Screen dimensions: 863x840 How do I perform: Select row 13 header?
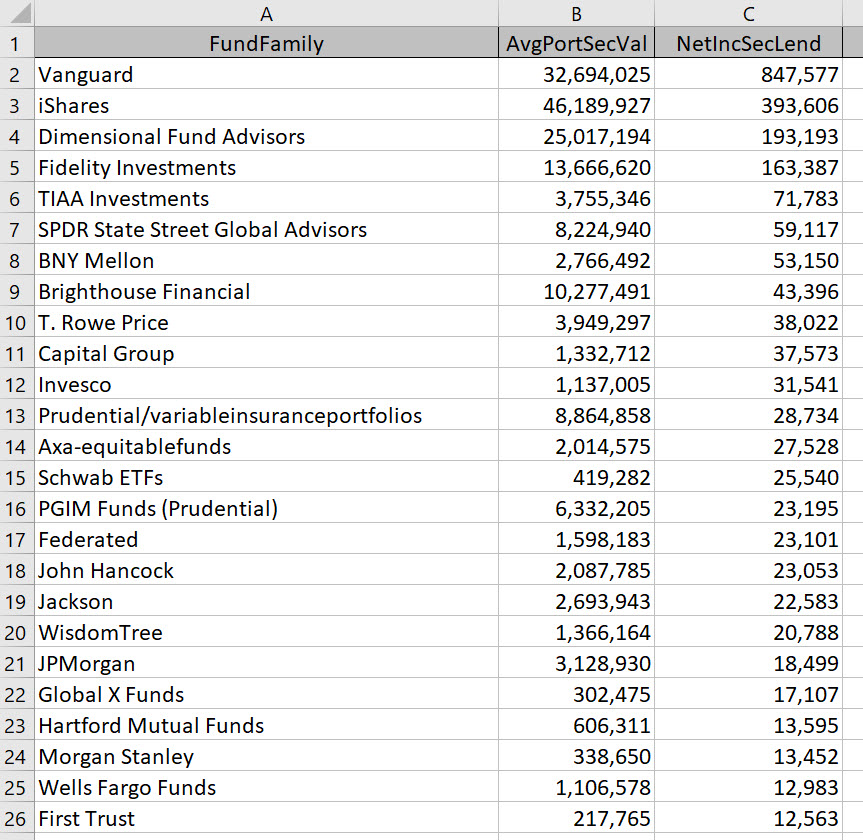coord(17,416)
